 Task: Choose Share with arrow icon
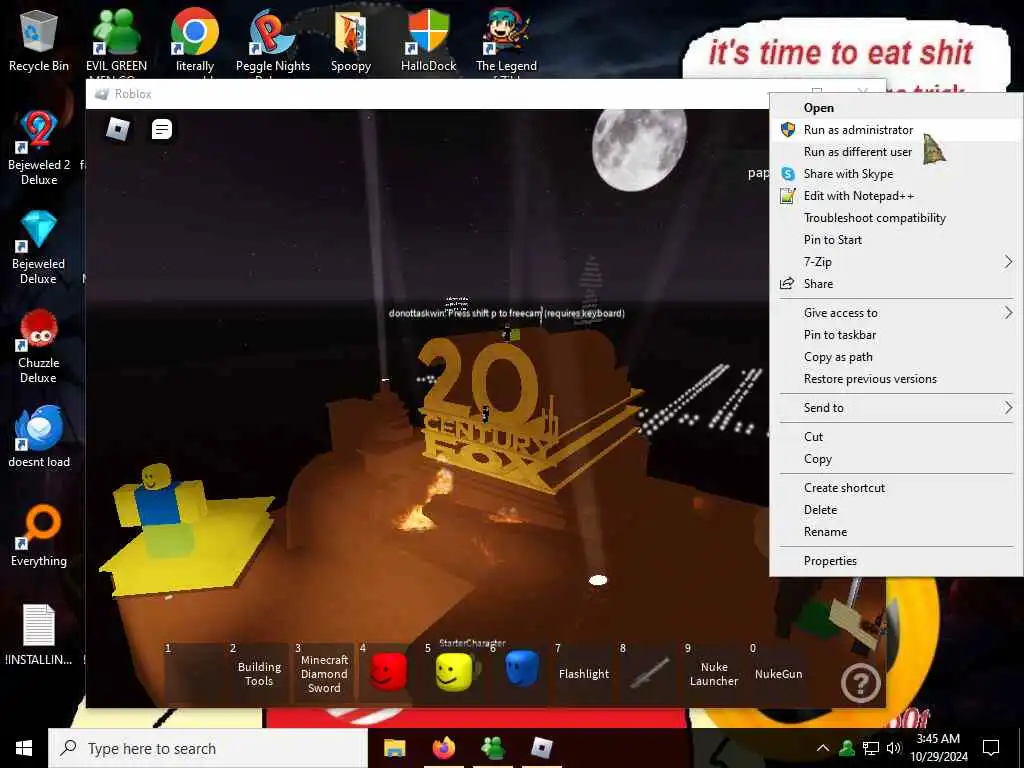tap(896, 284)
